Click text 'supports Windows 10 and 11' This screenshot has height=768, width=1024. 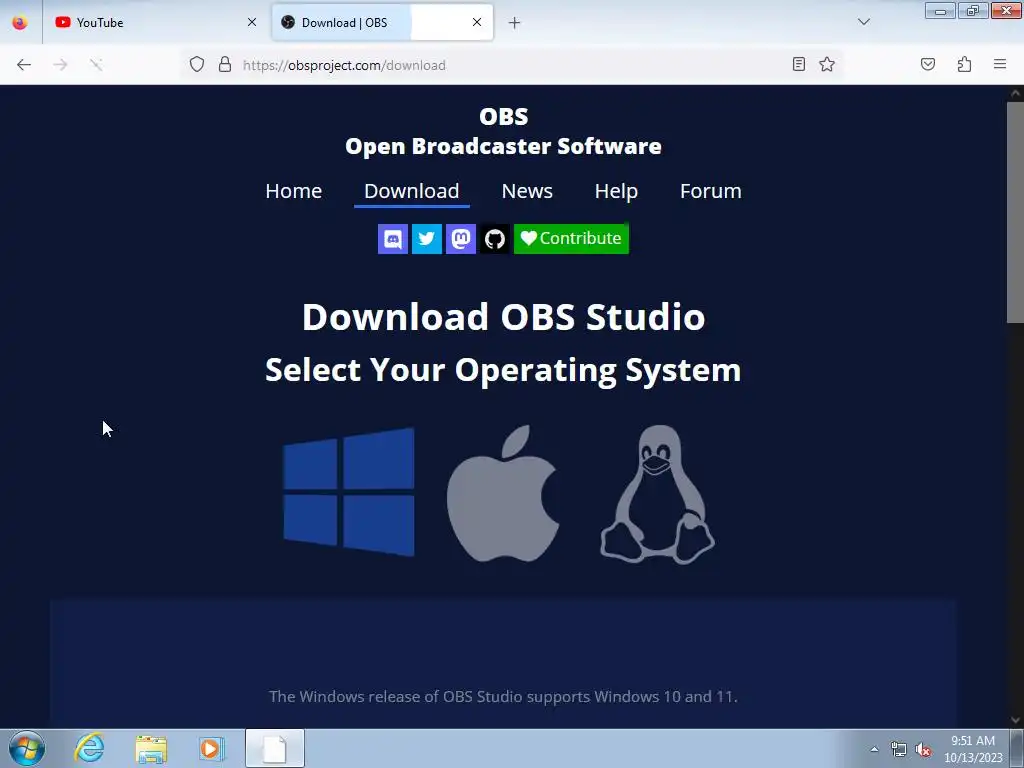[632, 697]
